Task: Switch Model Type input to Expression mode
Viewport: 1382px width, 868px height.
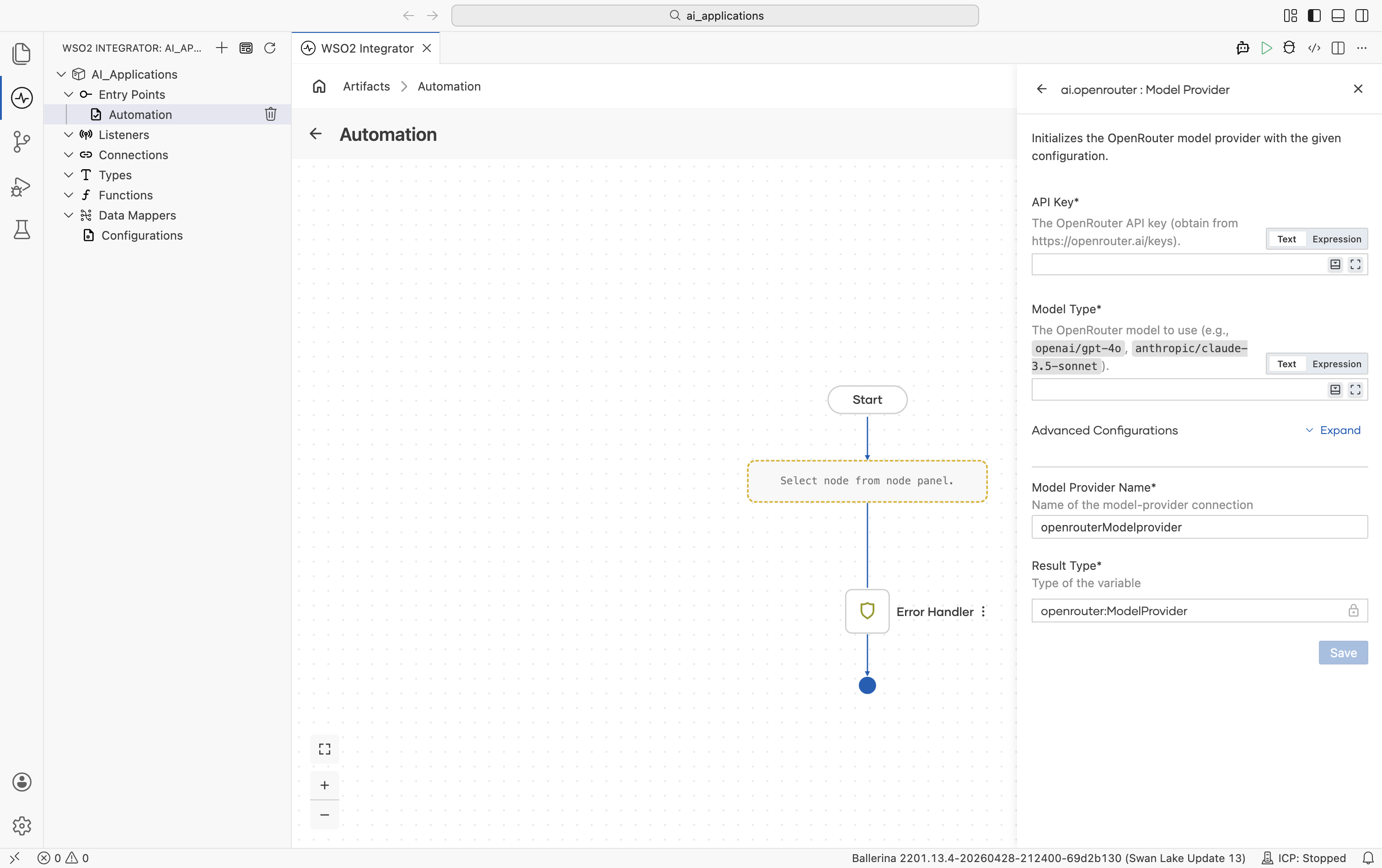Action: (1337, 364)
